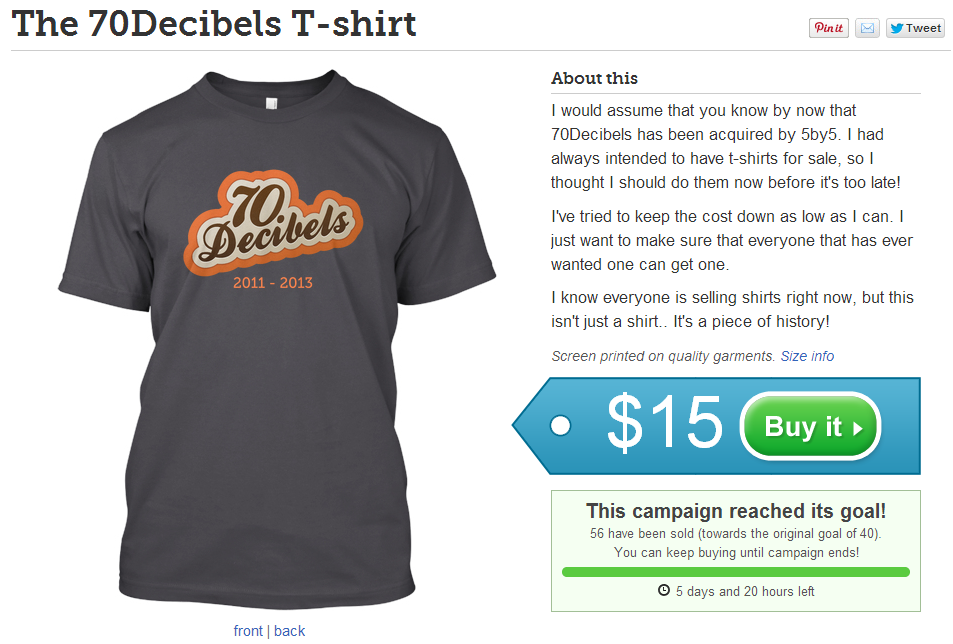Click the '2011 - 2013' text on the shirt

coord(272,283)
